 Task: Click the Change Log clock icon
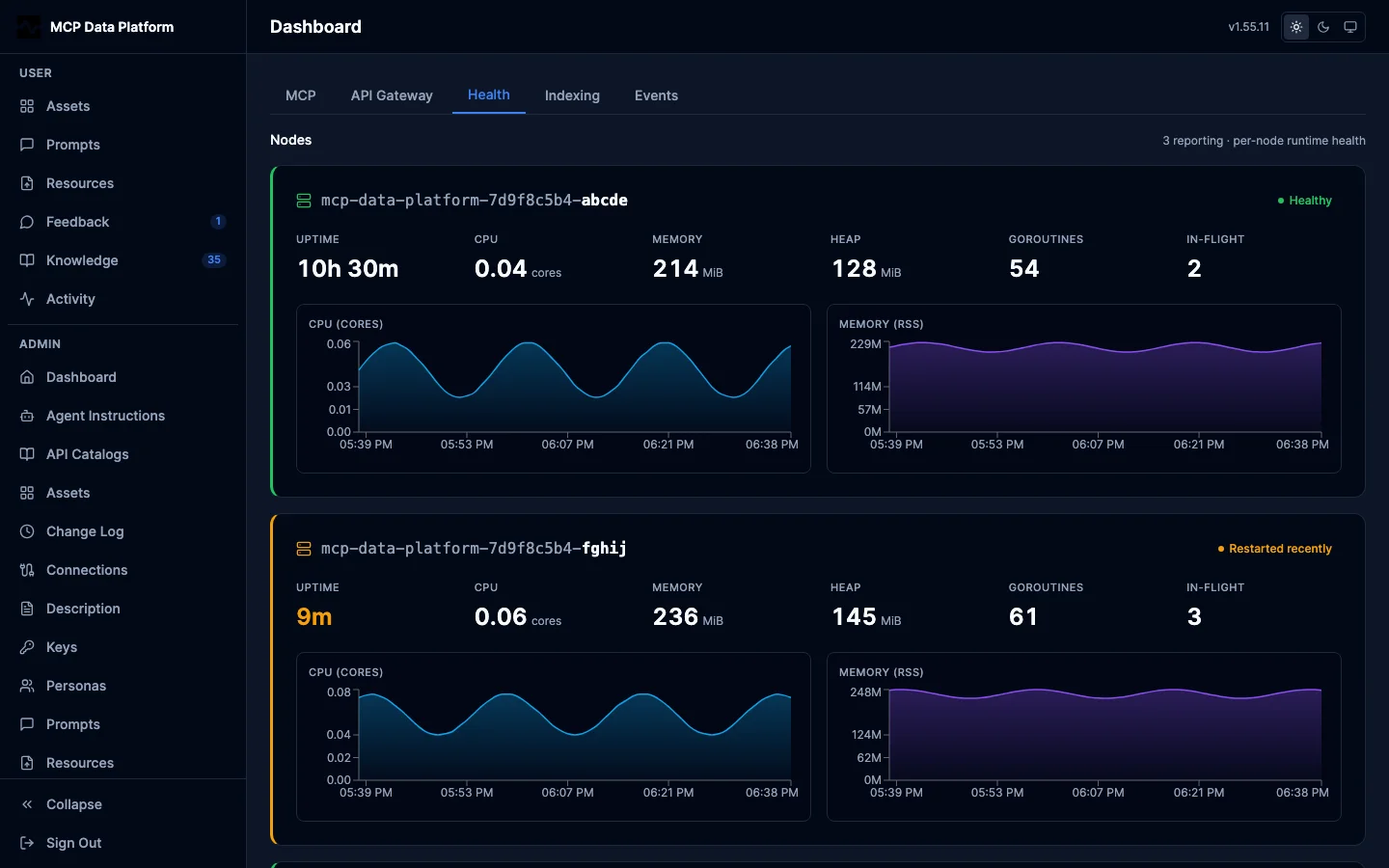[x=27, y=531]
